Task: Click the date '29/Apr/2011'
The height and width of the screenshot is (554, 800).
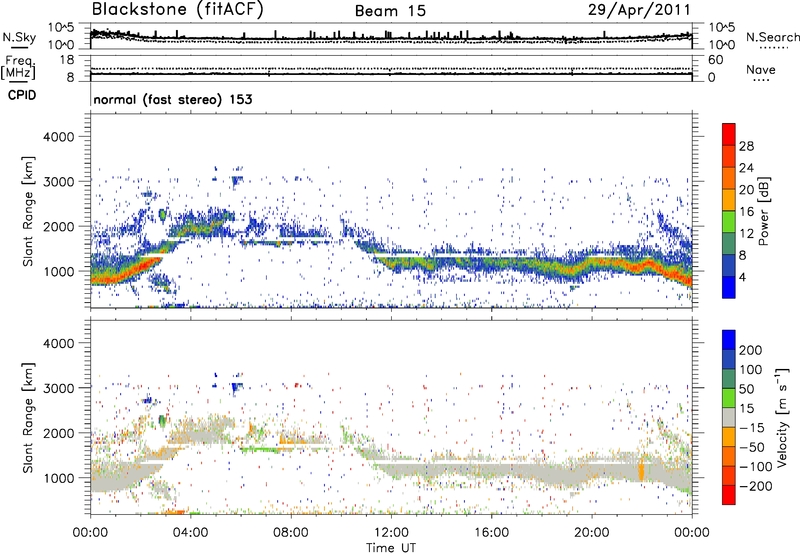Action: coord(639,9)
